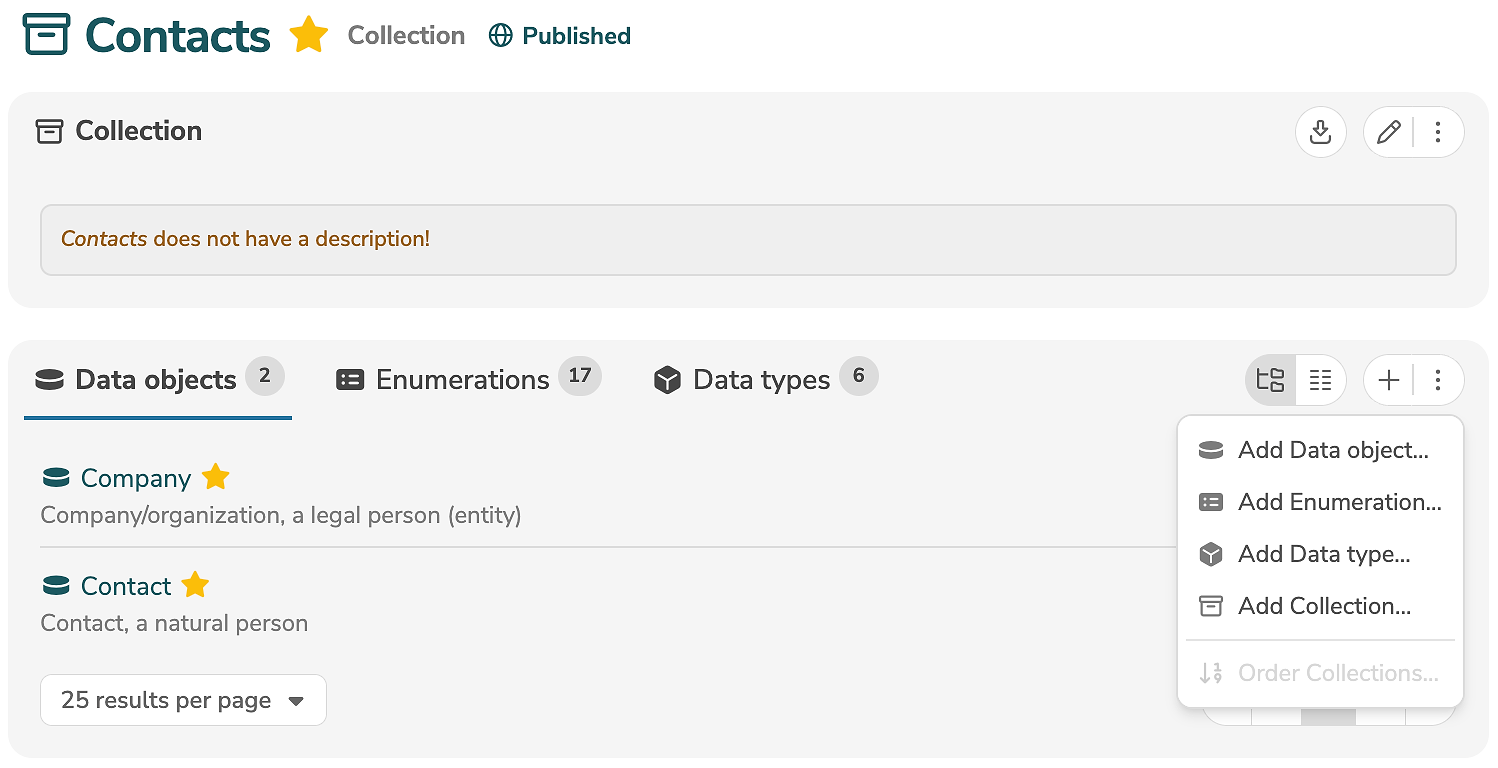Select Add Enumeration menu entry
The width and height of the screenshot is (1498, 768).
point(1339,502)
